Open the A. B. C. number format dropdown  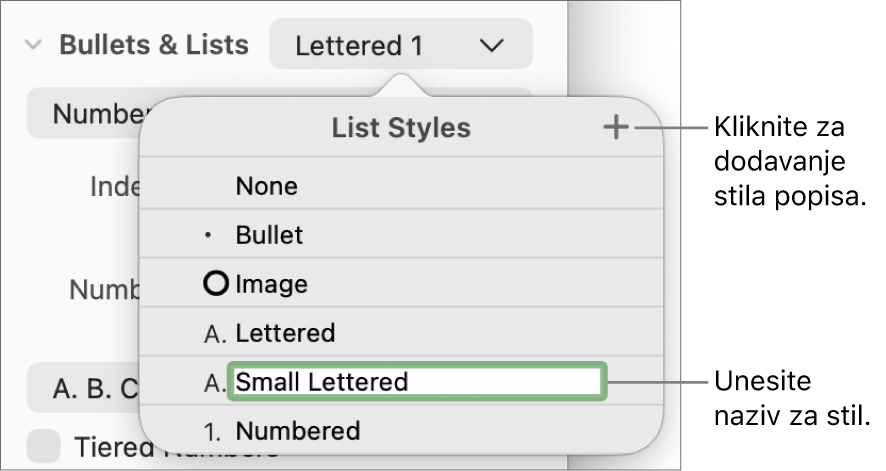click(x=82, y=388)
